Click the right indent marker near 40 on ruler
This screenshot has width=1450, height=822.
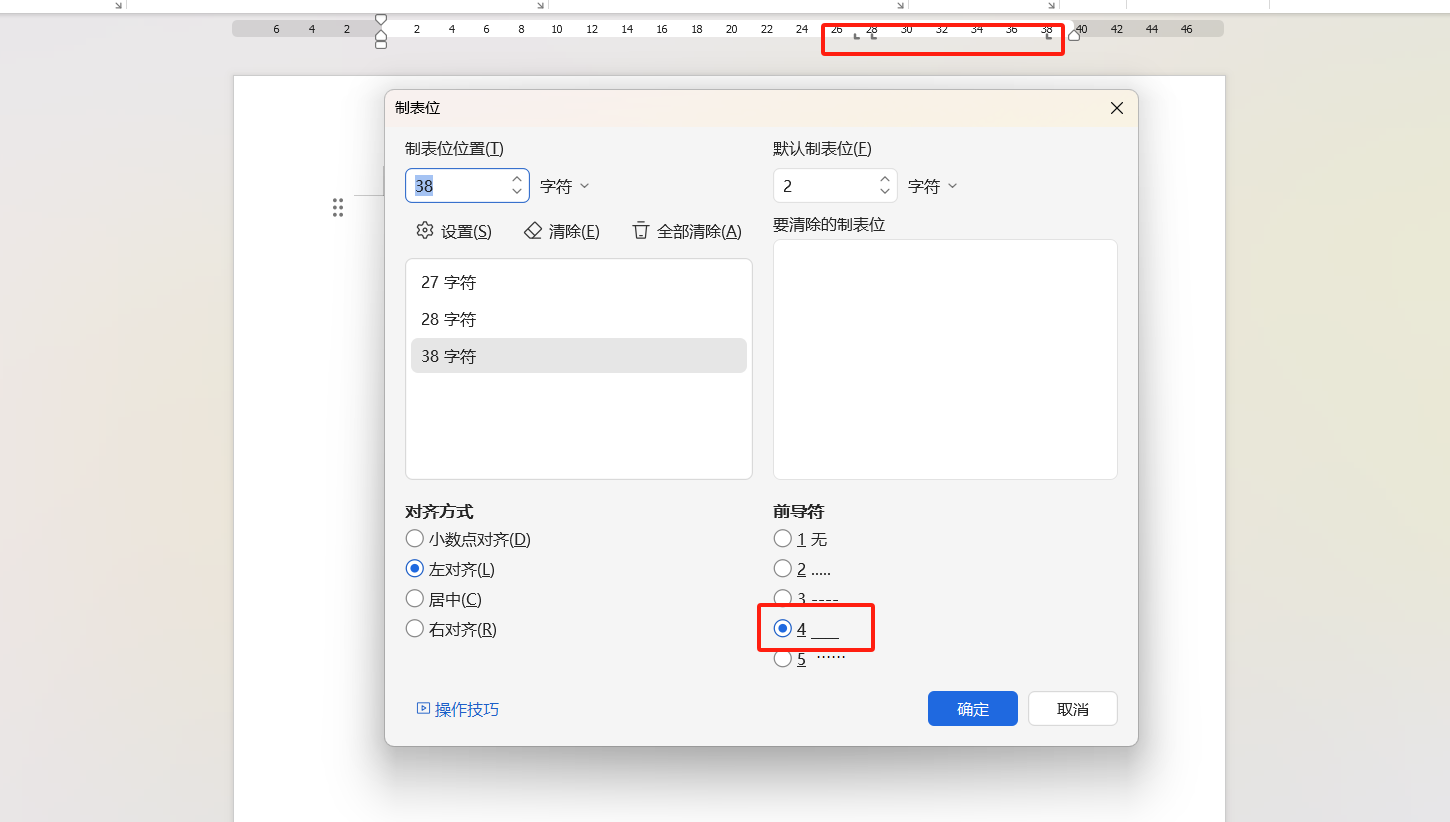(x=1074, y=36)
